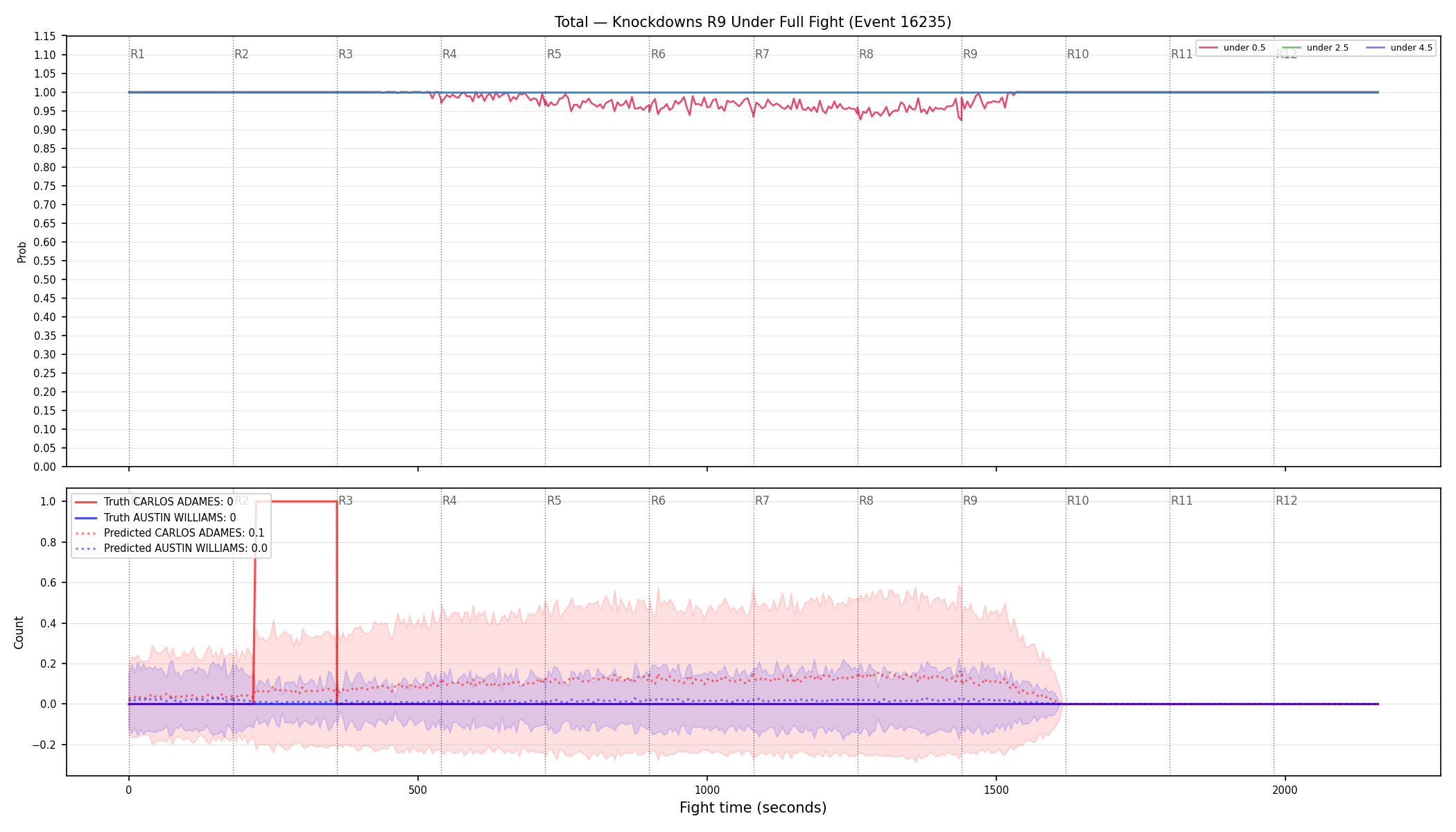Click the 1.15 tick on the Prob axis

(x=45, y=36)
